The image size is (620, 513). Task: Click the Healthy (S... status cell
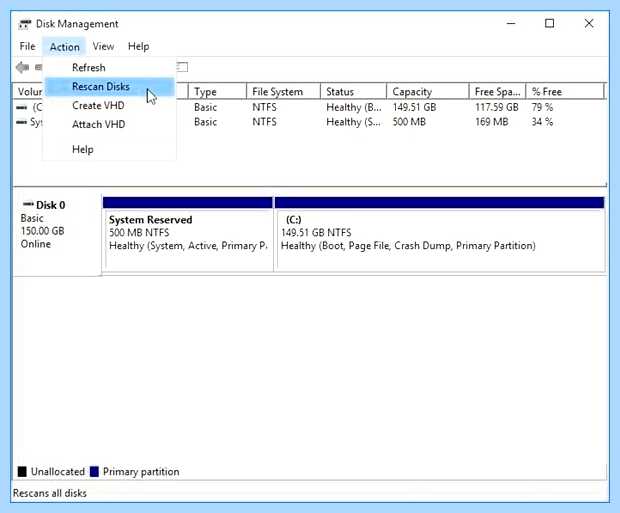353,122
